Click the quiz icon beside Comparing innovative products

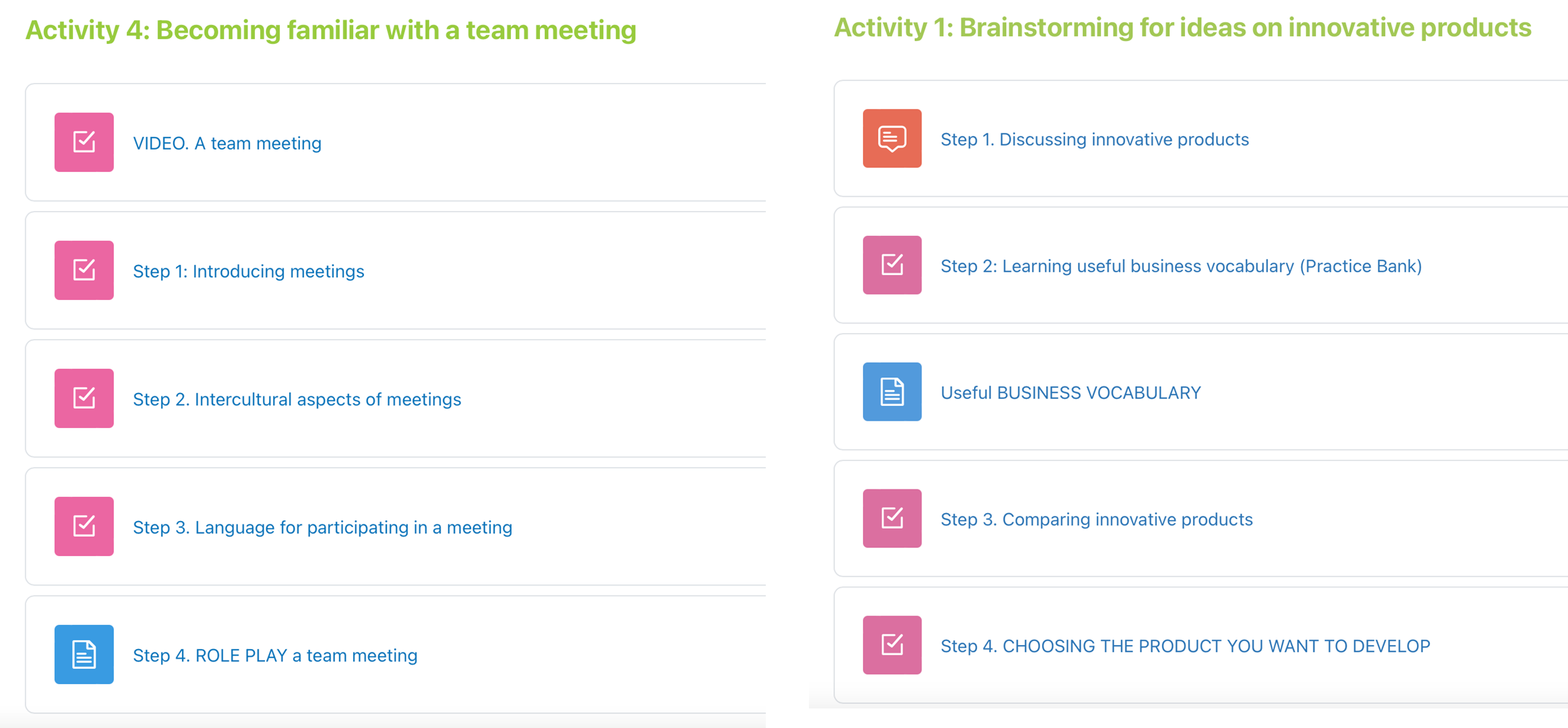coord(892,518)
